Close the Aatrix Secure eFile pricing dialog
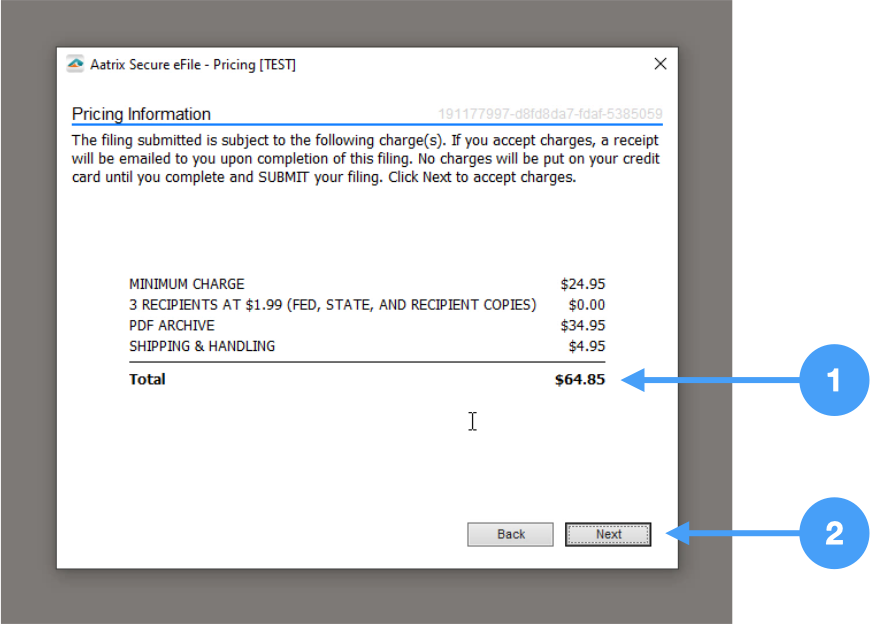 659,64
